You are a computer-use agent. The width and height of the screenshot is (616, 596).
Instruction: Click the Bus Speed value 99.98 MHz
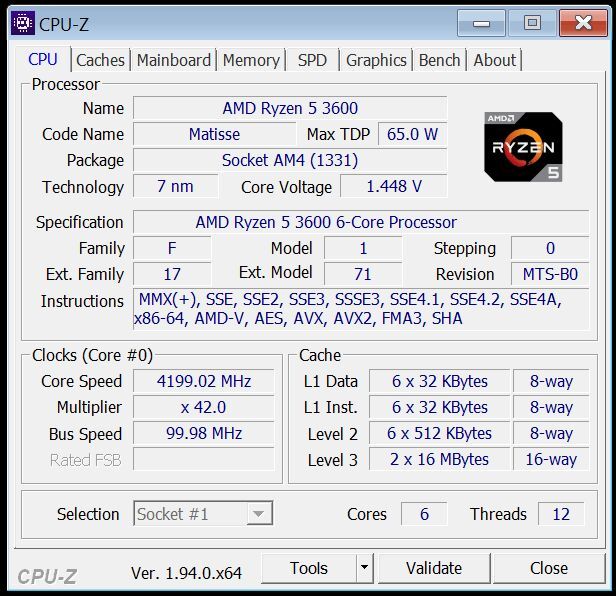(204, 433)
